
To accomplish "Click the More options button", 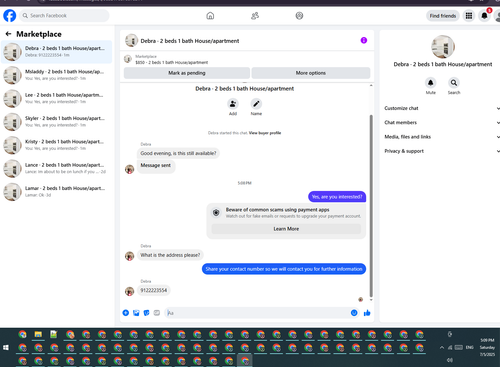I will [311, 73].
